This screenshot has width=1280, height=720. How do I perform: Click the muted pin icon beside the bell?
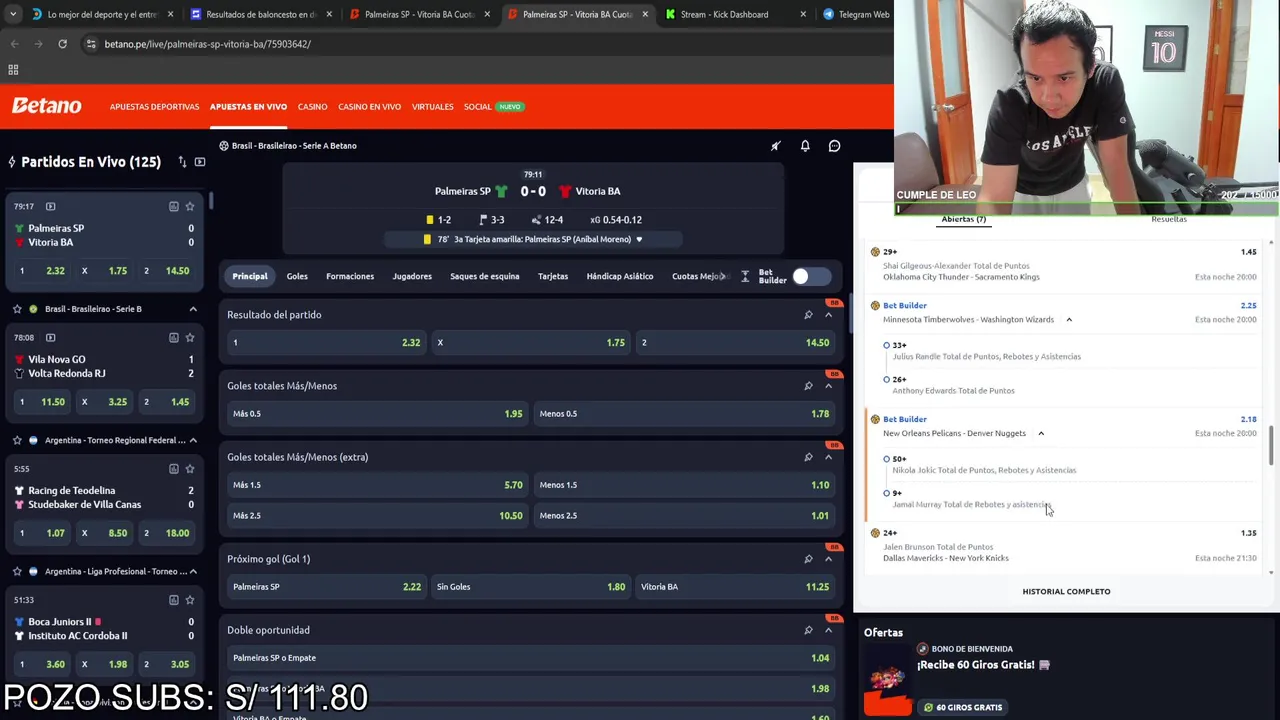(775, 146)
